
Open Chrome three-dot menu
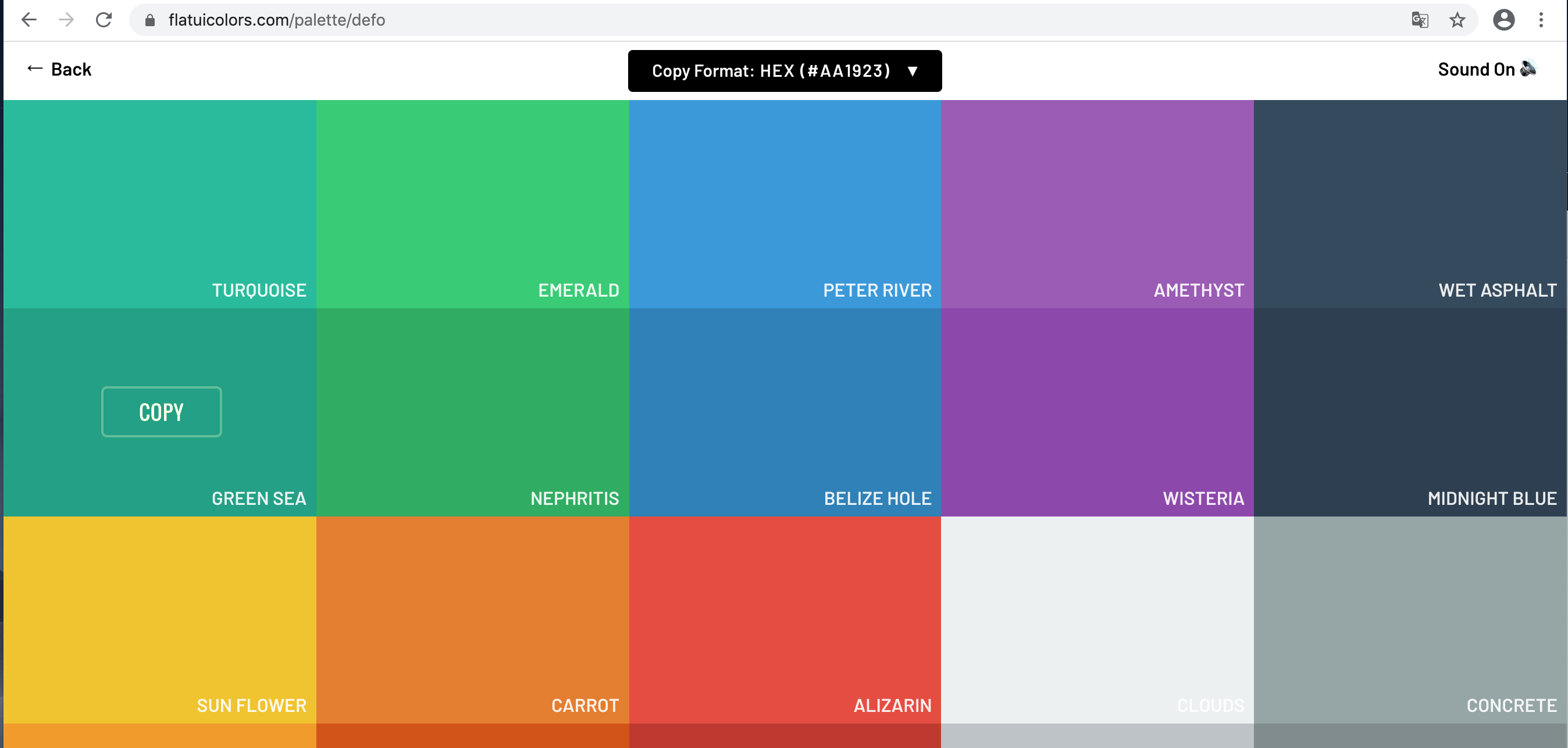[1541, 20]
